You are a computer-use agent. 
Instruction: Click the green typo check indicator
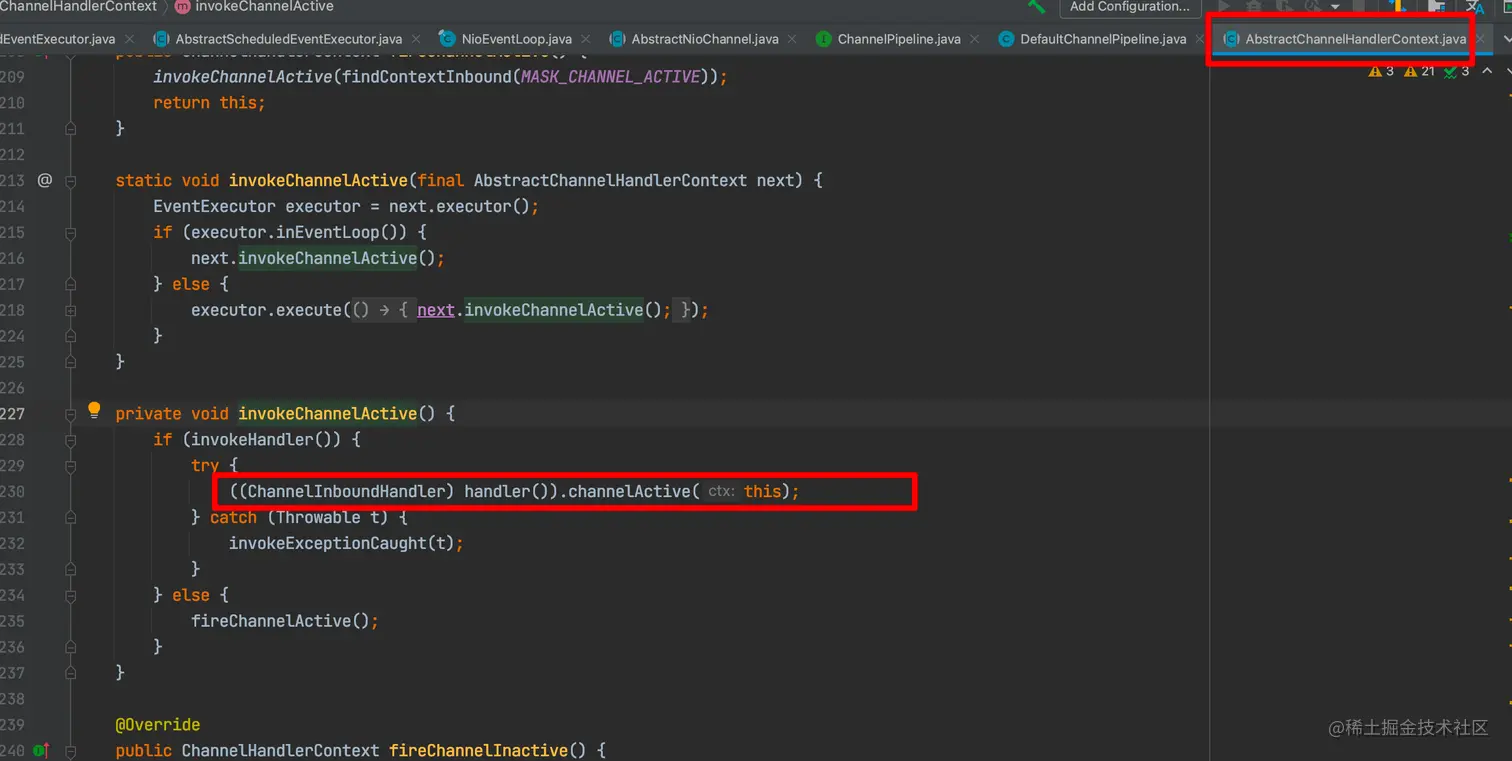(1457, 71)
